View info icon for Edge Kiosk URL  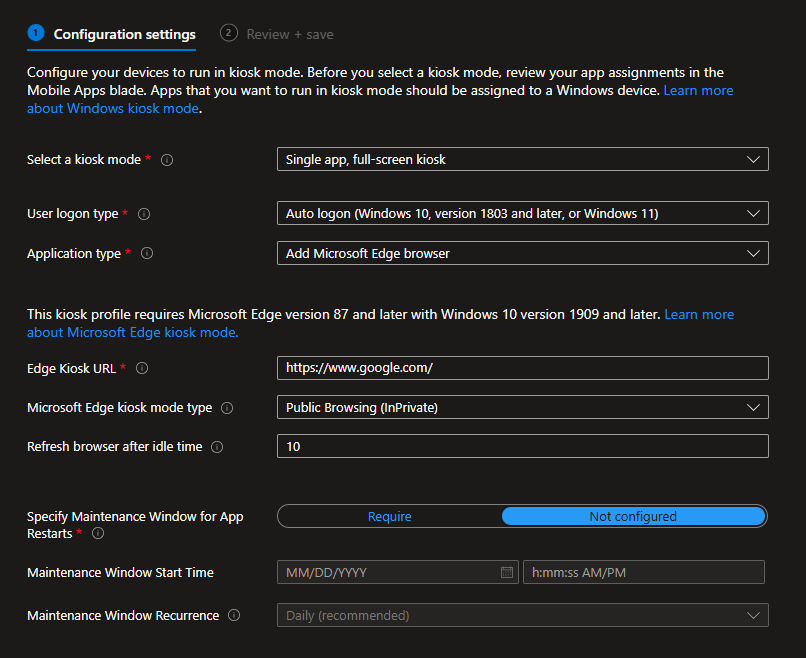point(142,368)
